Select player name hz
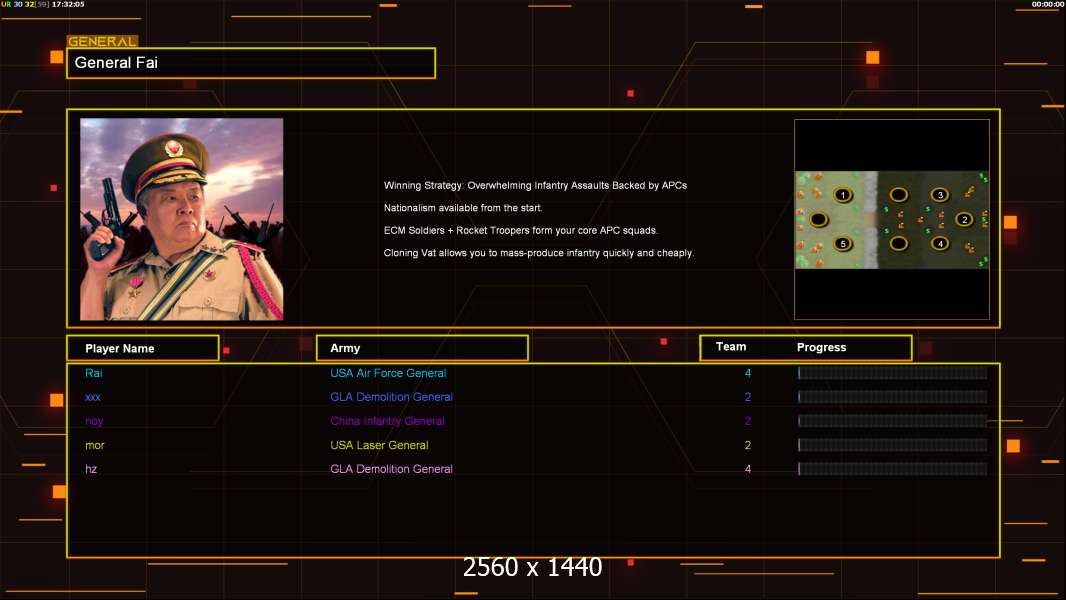 click(x=91, y=469)
